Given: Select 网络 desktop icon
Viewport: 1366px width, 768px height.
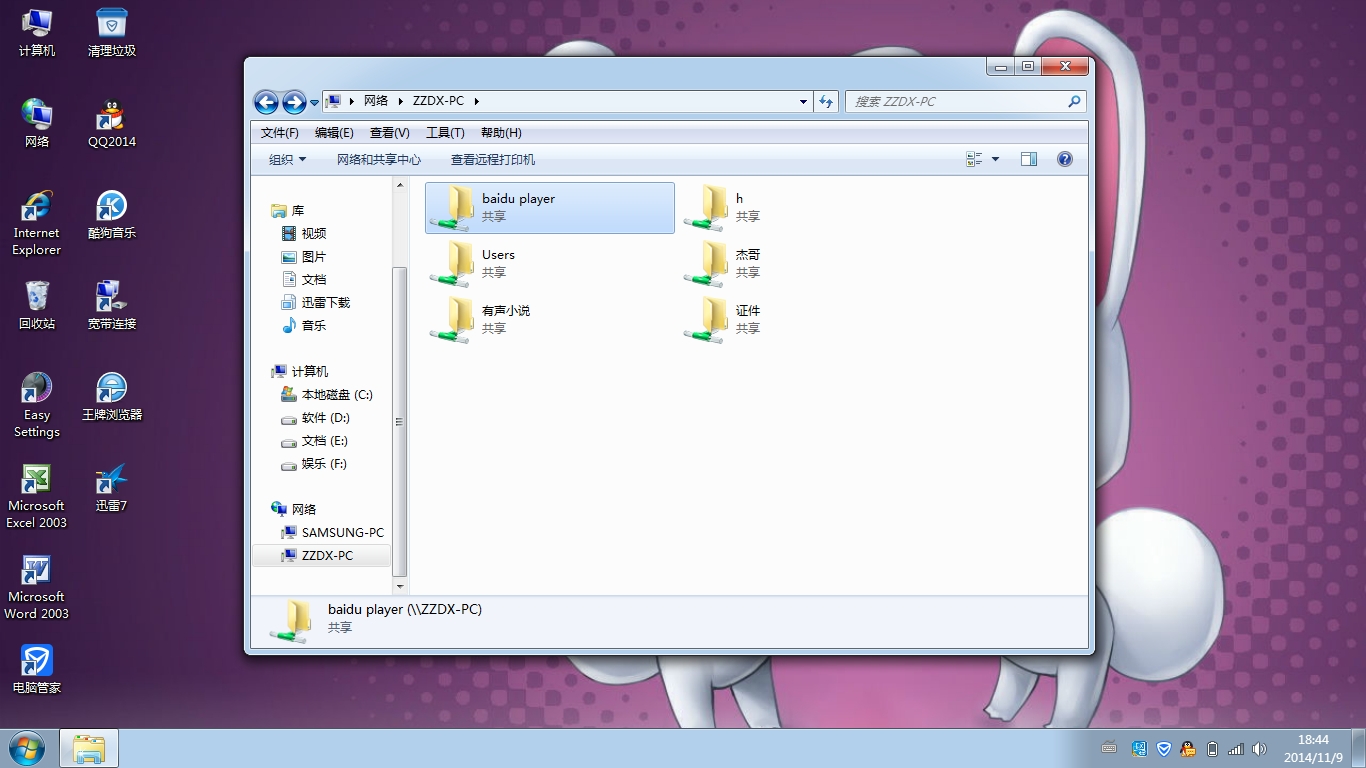Looking at the screenshot, I should point(37,124).
